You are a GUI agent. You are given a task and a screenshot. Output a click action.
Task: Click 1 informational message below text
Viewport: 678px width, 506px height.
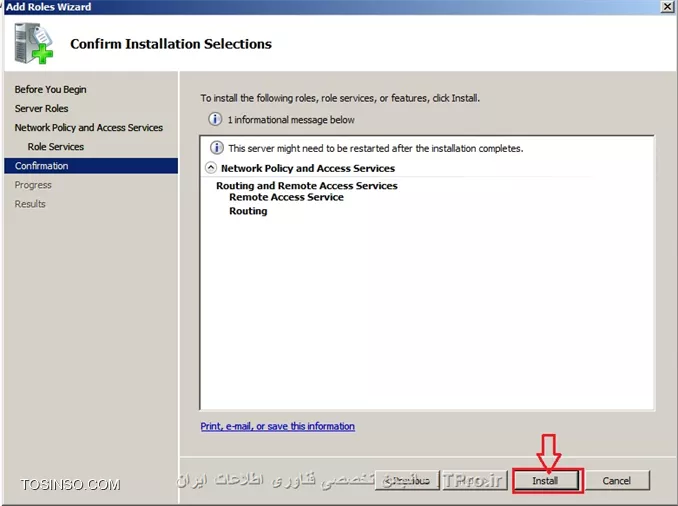tap(291, 120)
